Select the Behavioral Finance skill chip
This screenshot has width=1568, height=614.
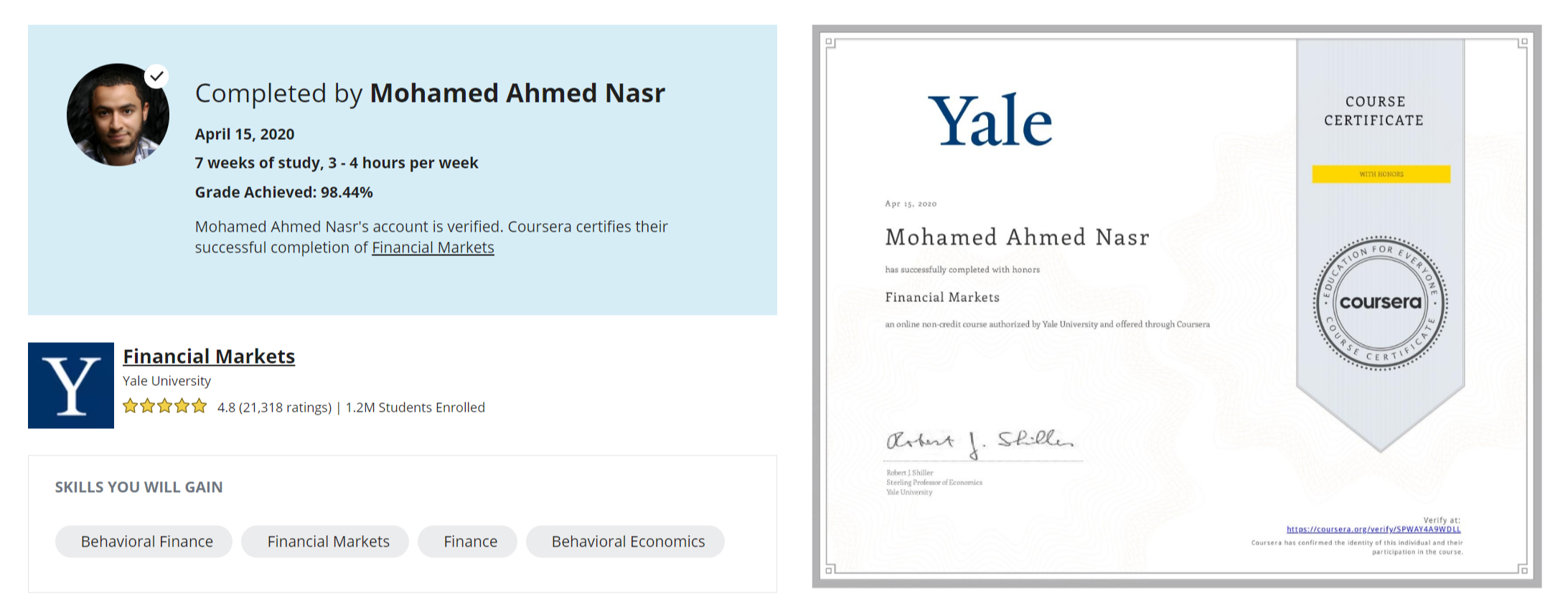[146, 542]
